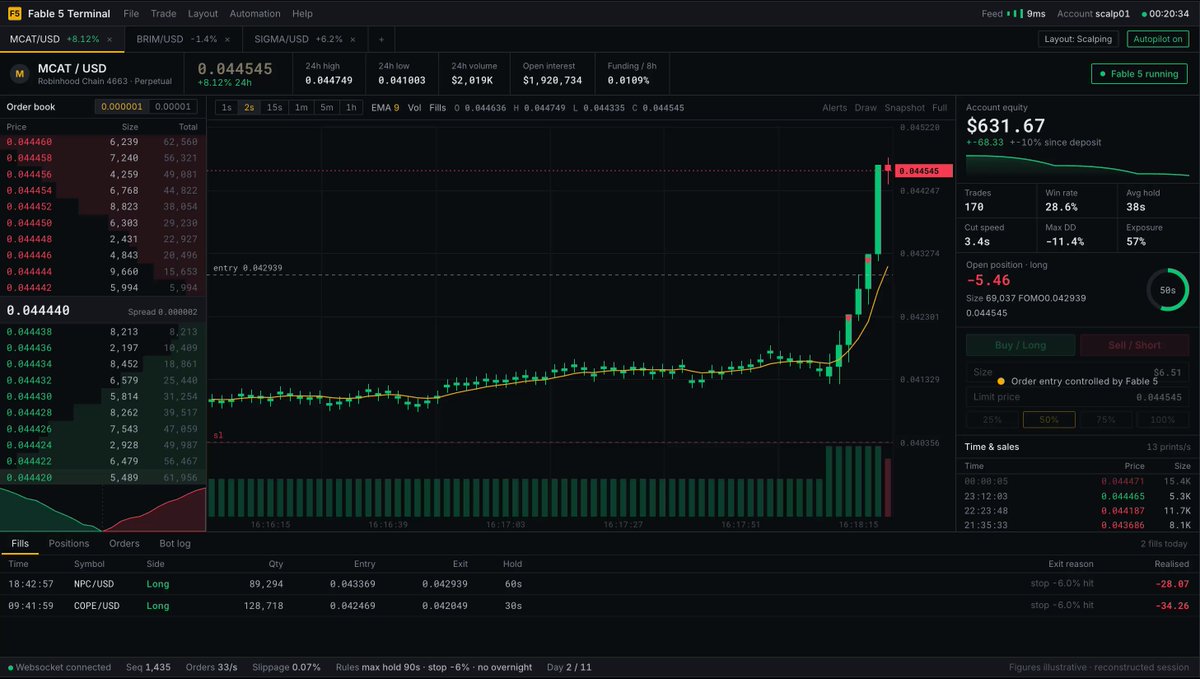Click the order Size input field

1078,372
